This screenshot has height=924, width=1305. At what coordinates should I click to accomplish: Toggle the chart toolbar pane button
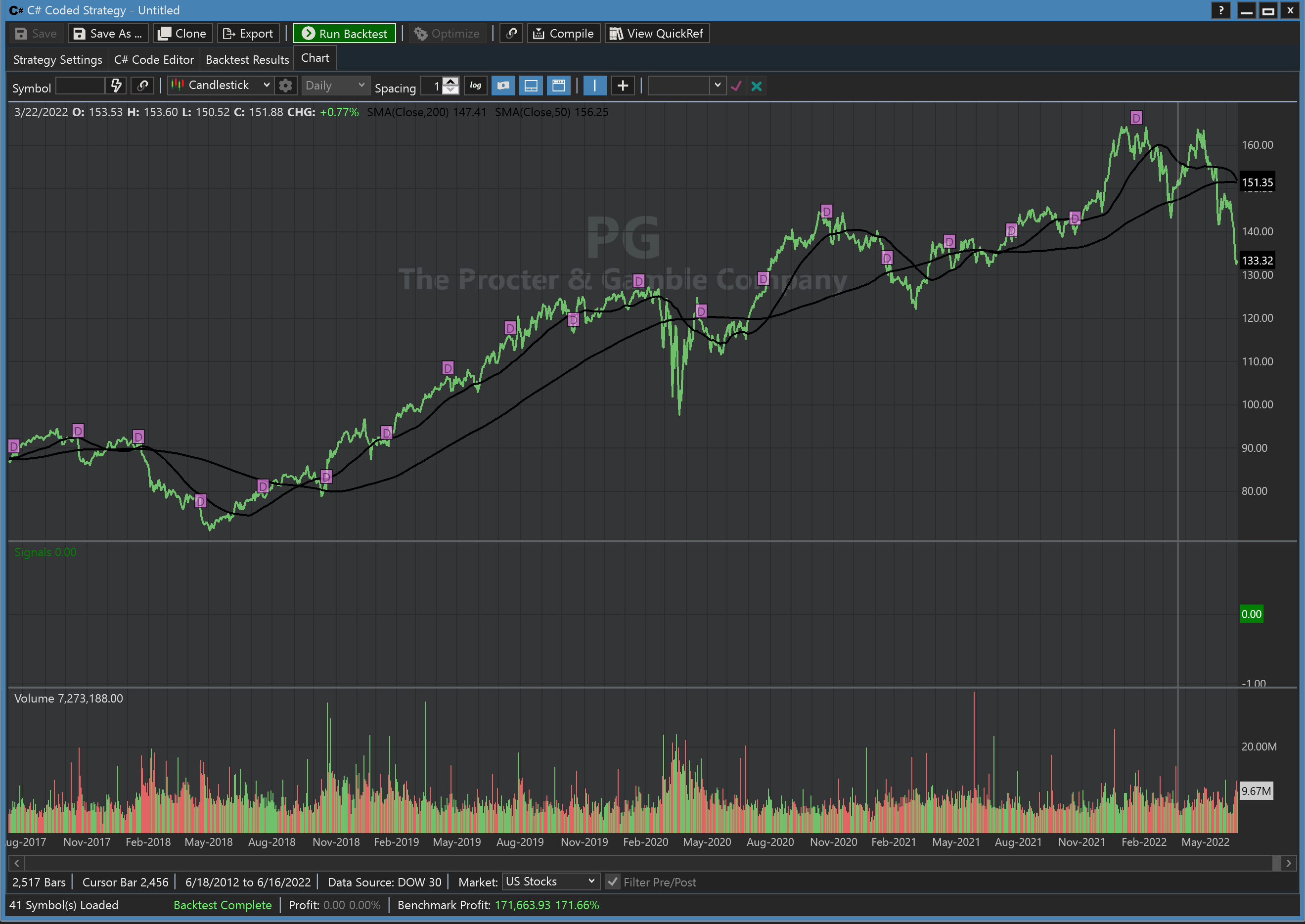(559, 86)
